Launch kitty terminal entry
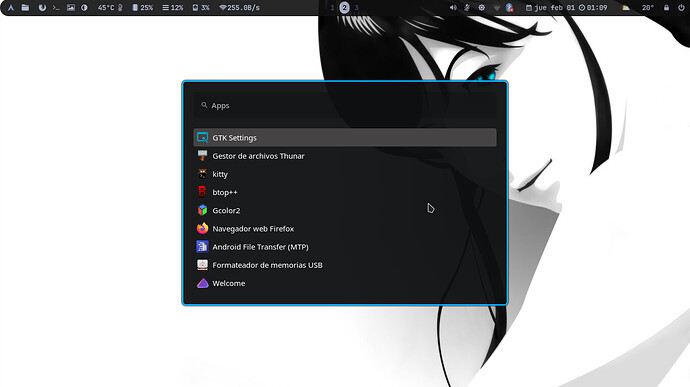This screenshot has height=387, width=690. pos(345,174)
